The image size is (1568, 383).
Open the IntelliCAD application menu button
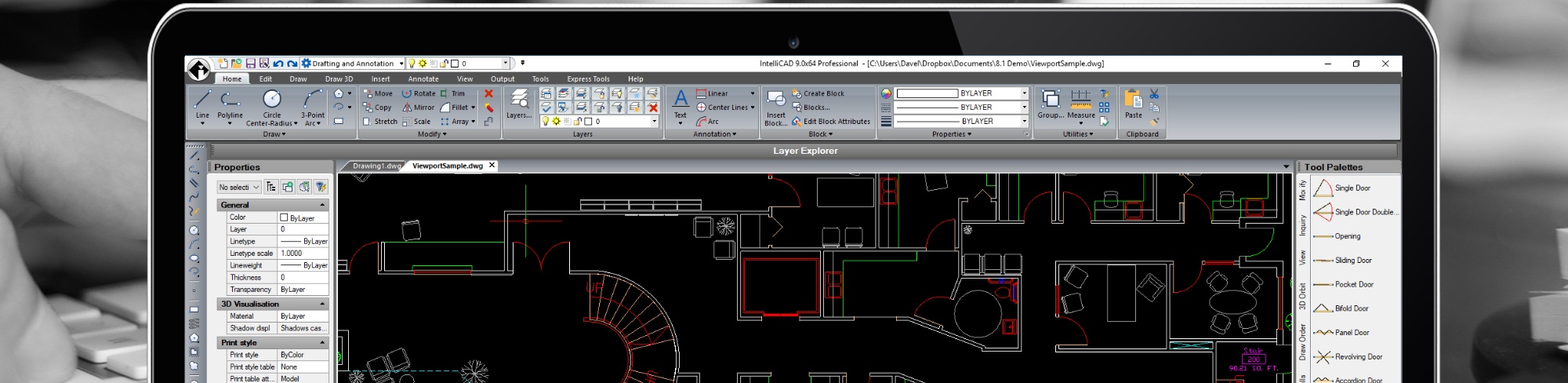click(x=198, y=69)
